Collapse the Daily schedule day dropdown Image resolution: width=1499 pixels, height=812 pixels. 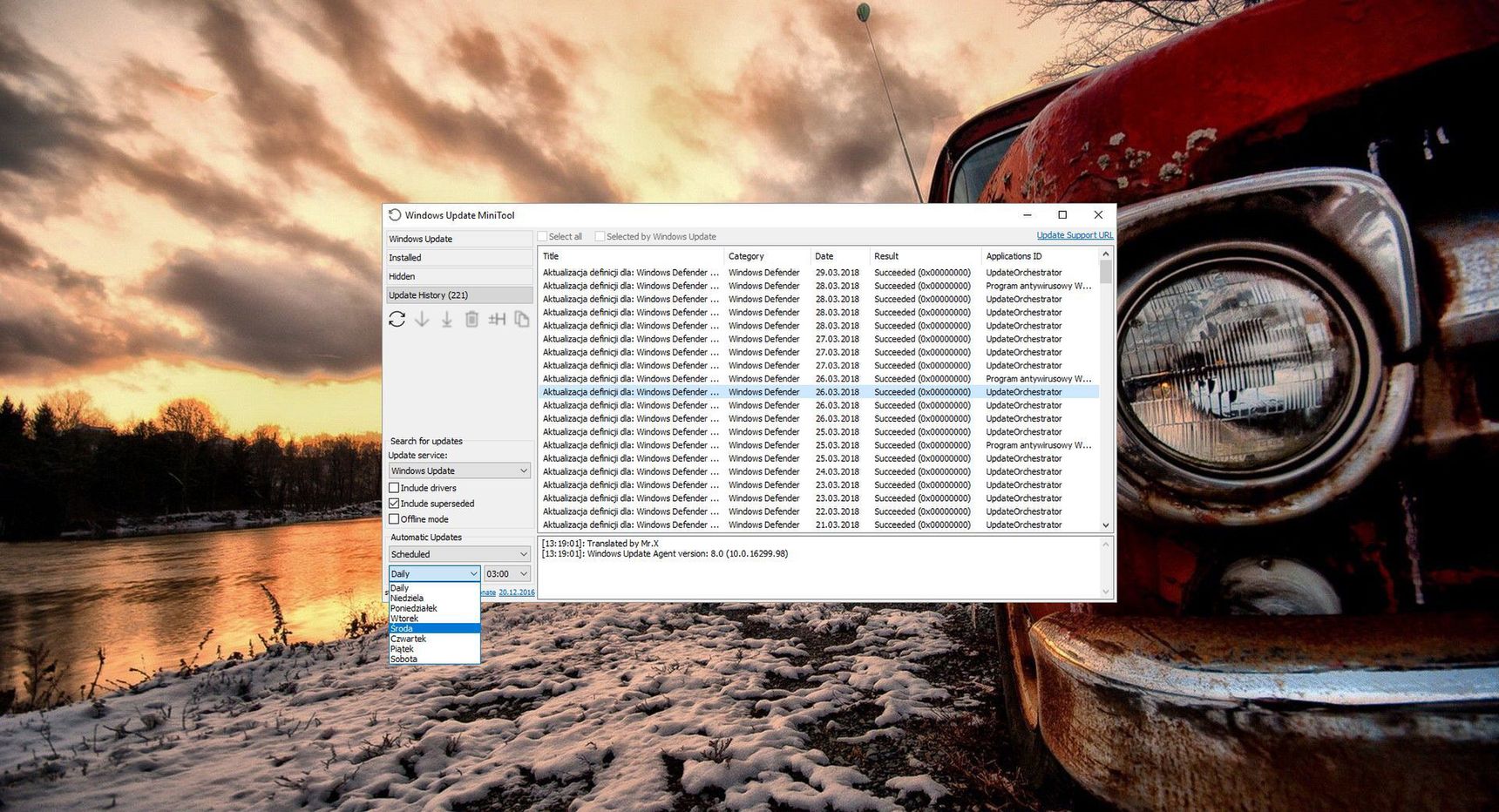pyautogui.click(x=434, y=573)
